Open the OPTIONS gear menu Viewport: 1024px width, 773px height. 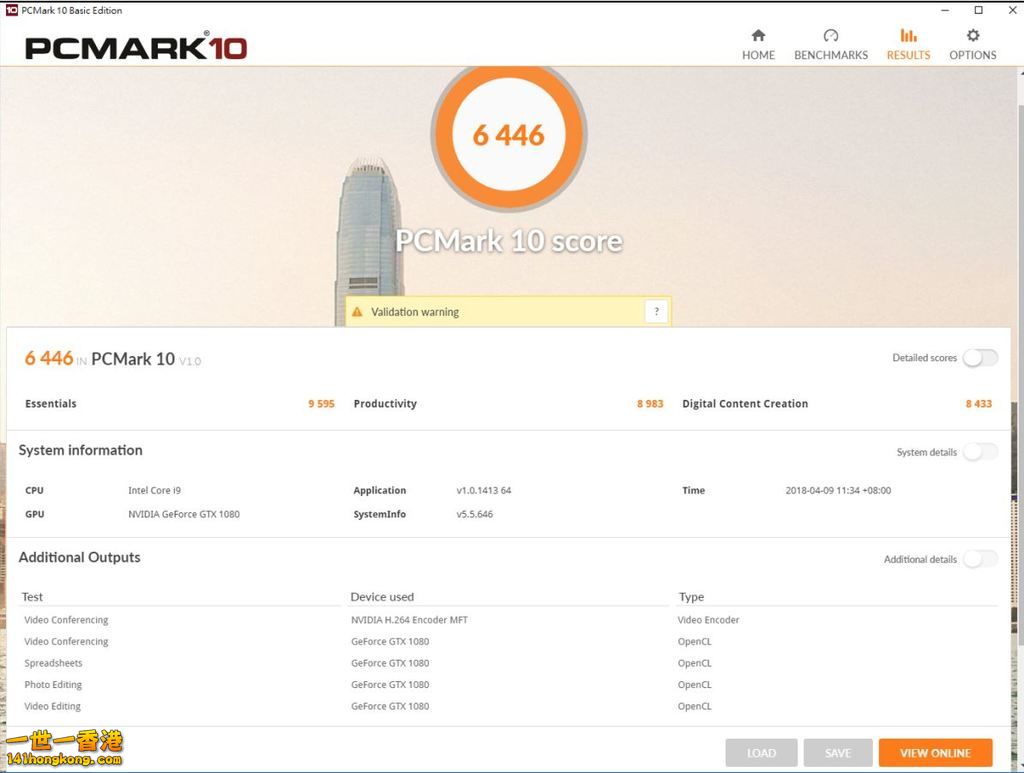[x=972, y=45]
